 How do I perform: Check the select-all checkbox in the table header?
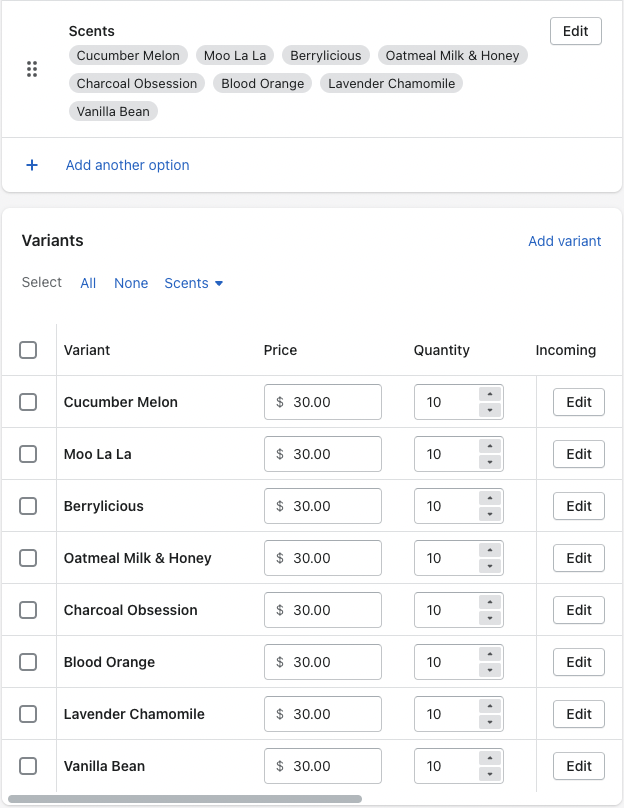point(28,350)
